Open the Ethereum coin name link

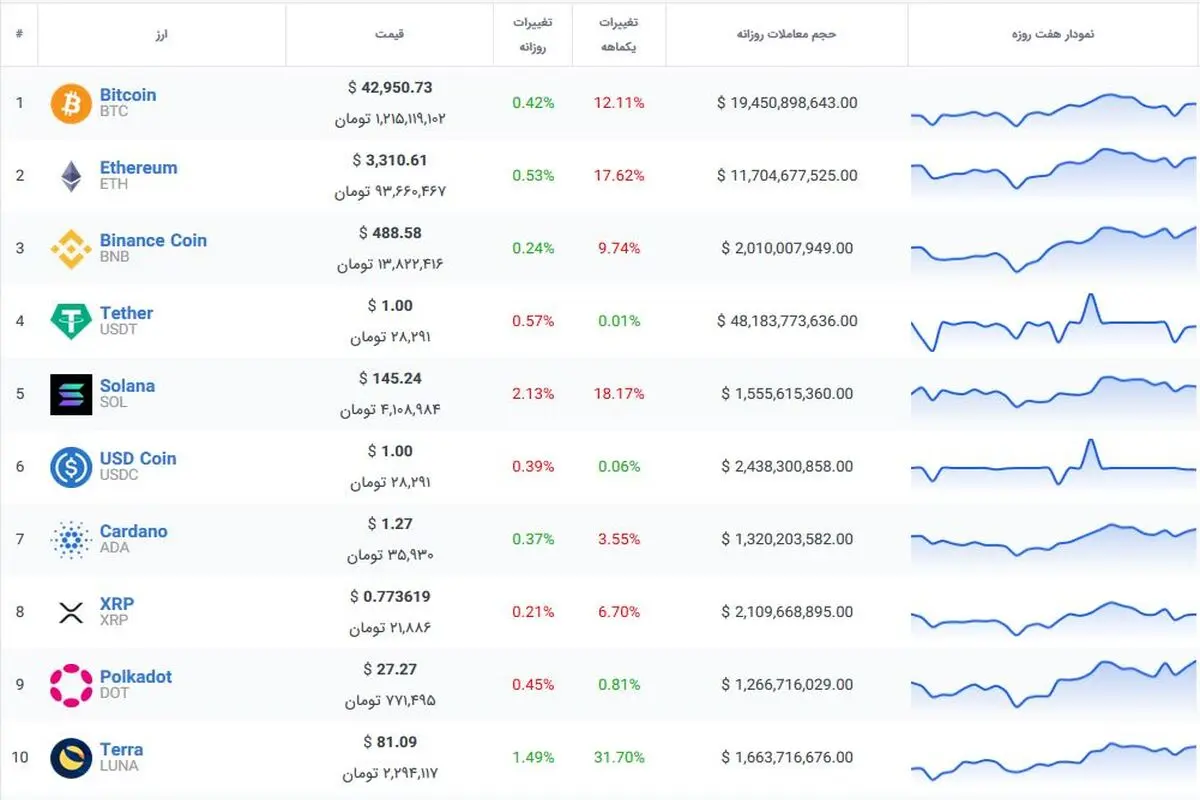tap(139, 168)
